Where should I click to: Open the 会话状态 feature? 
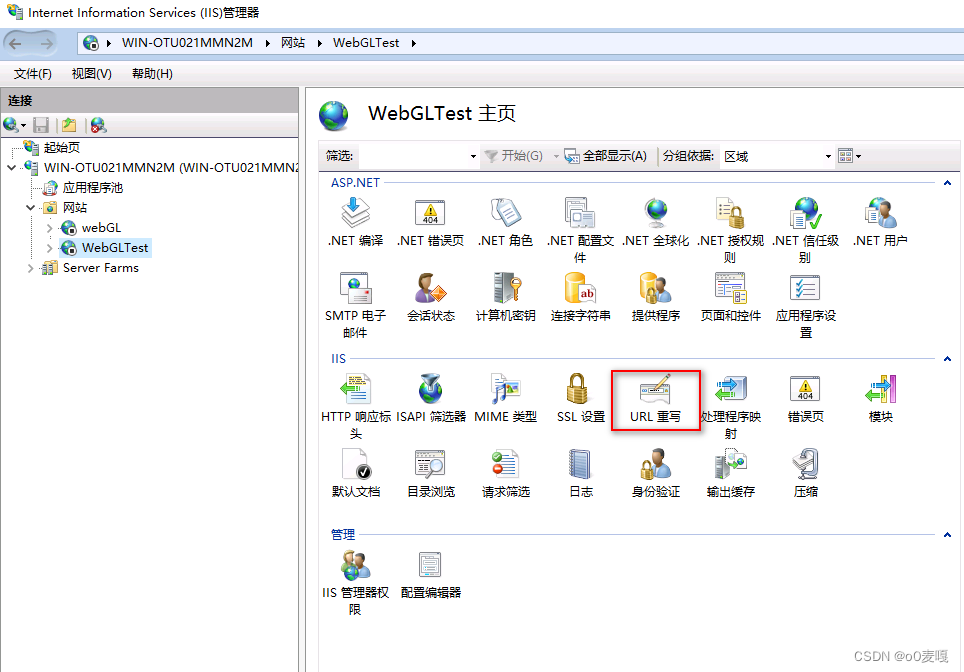click(x=430, y=298)
